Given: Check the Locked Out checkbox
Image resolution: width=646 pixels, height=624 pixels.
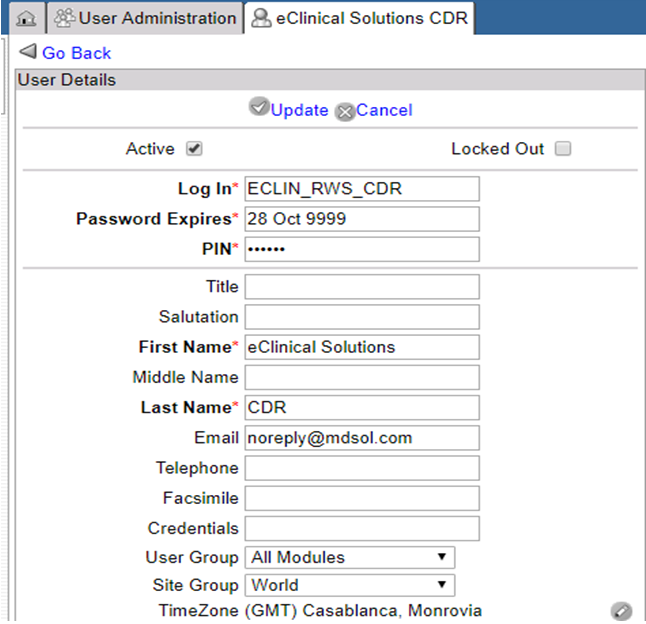Looking at the screenshot, I should 563,149.
